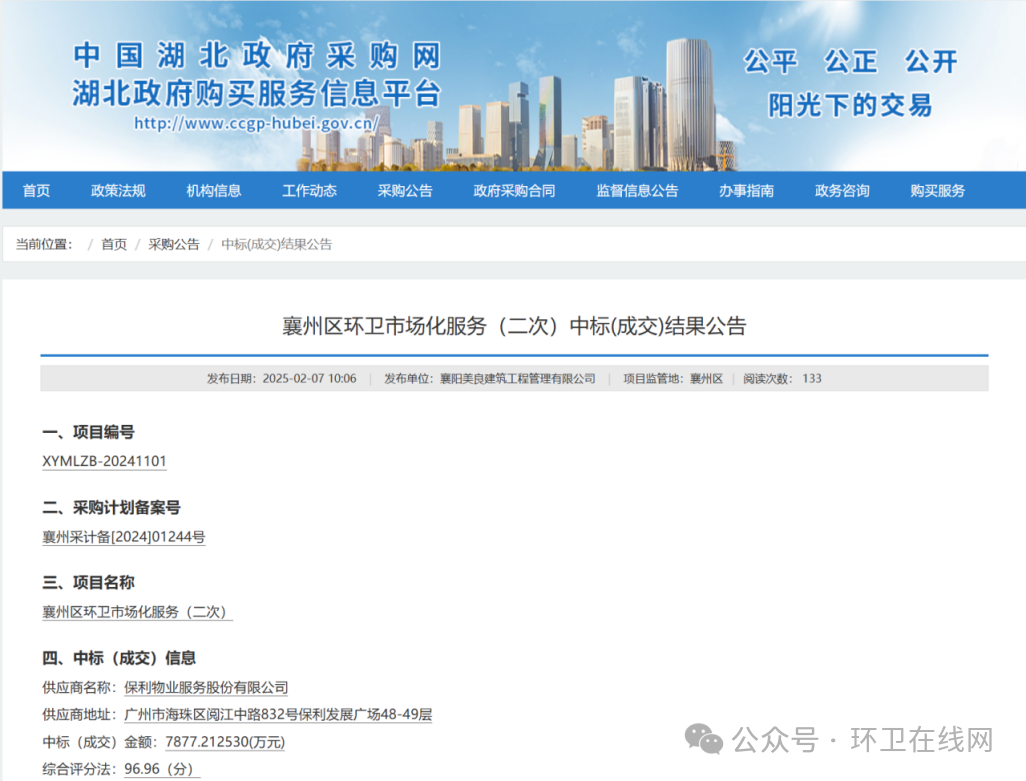Select 政府采购合同 in the navigation bar
Image resolution: width=1026 pixels, height=781 pixels.
pyautogui.click(x=514, y=190)
